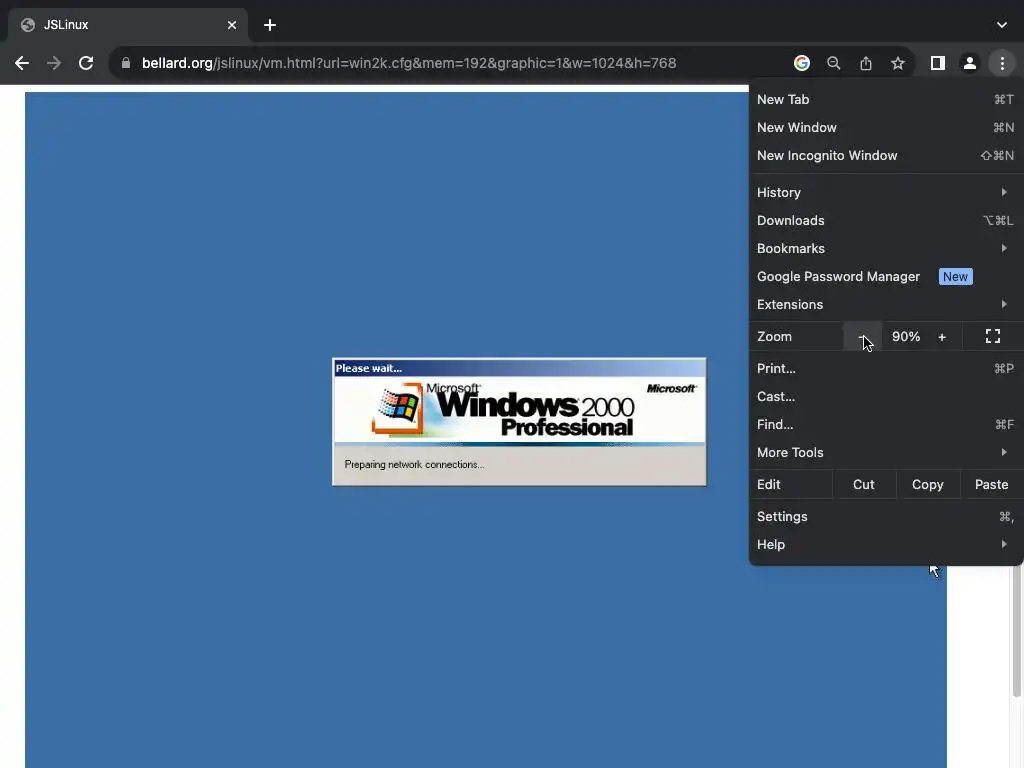The width and height of the screenshot is (1024, 768).
Task: Toggle the side panel icon
Action: (937, 63)
